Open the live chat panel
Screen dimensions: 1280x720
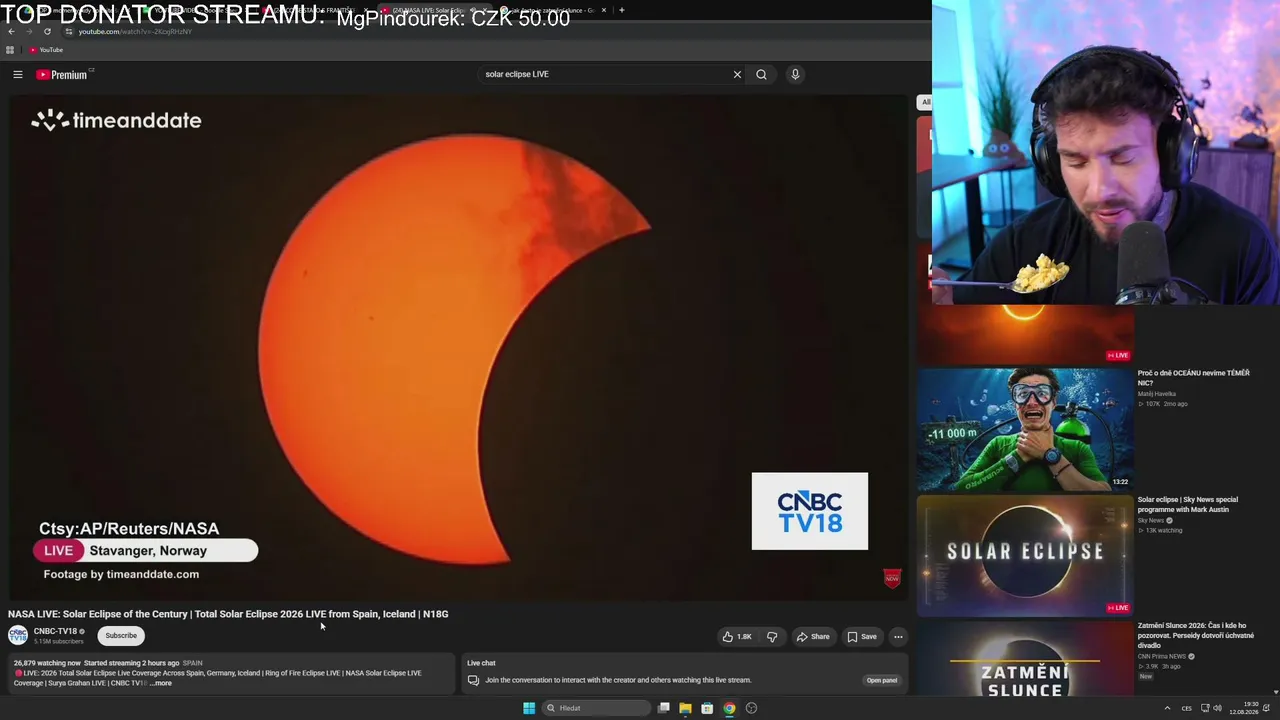(x=881, y=680)
